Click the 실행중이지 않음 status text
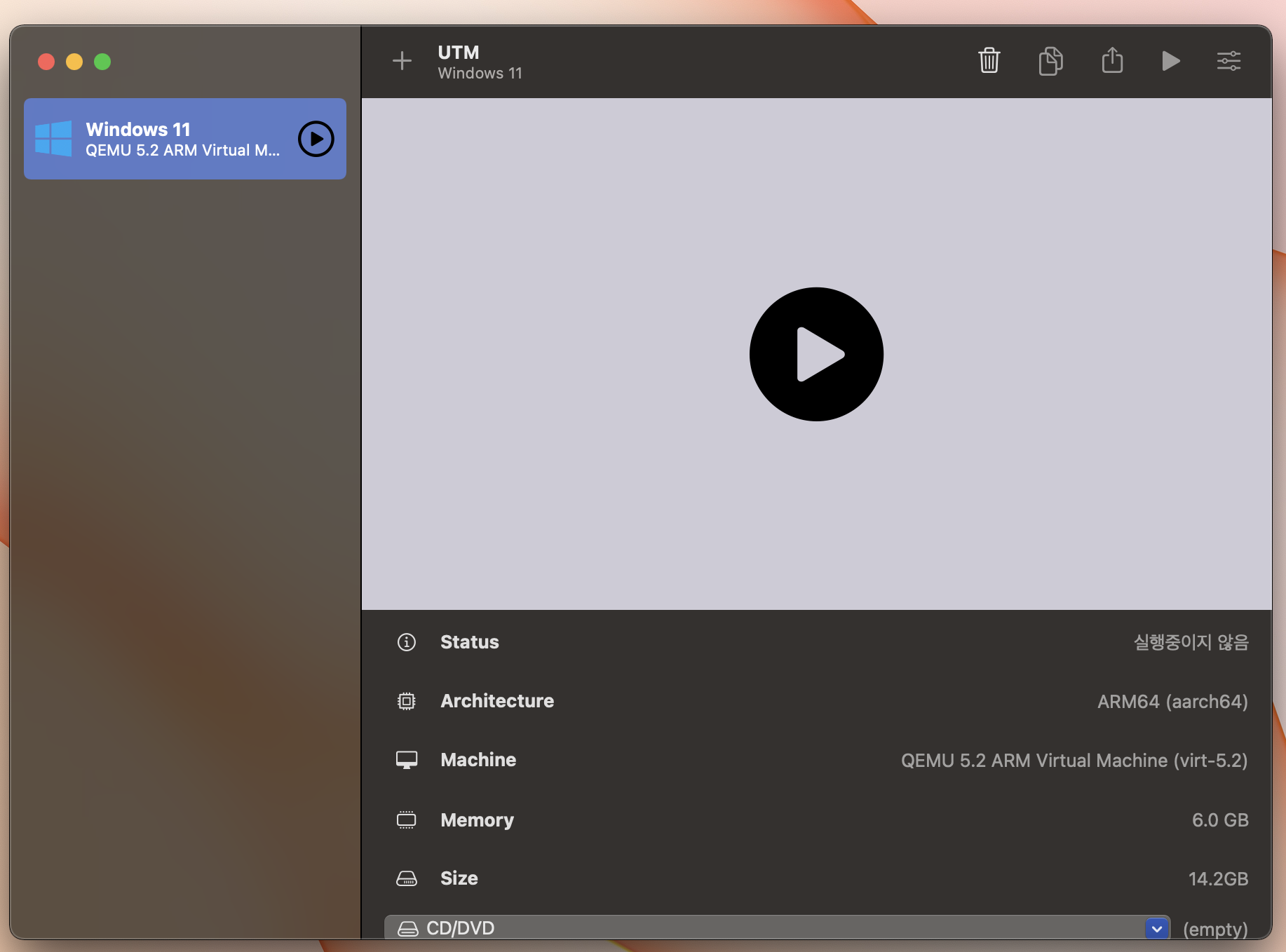The image size is (1286, 952). pyautogui.click(x=1191, y=642)
